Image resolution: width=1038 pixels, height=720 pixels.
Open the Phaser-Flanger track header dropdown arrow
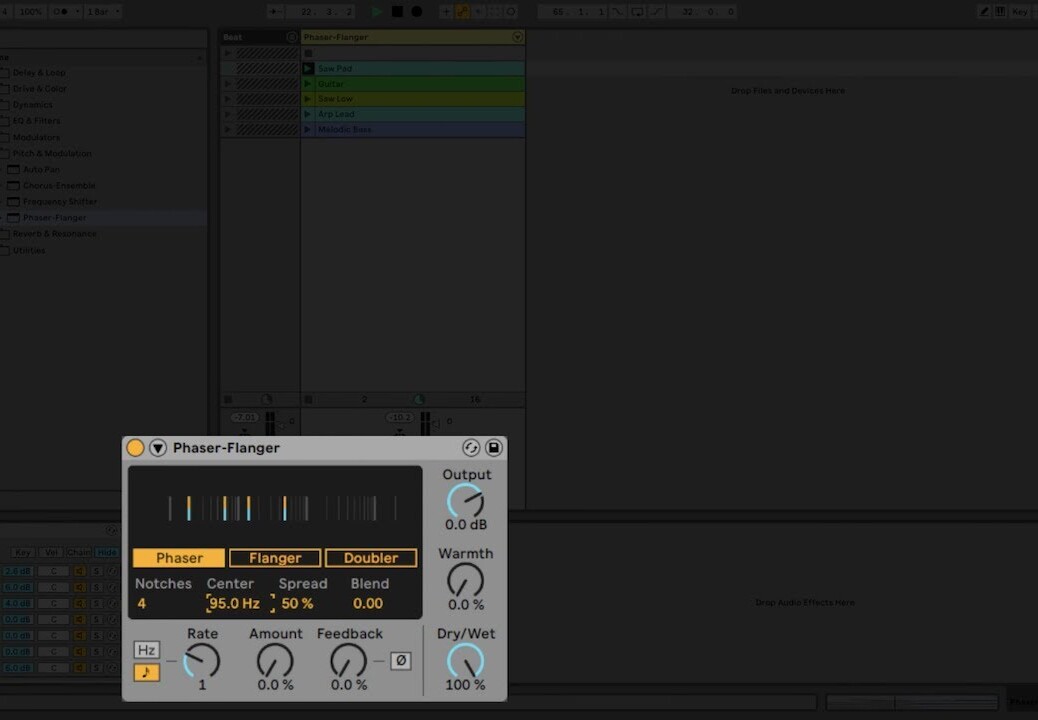518,37
